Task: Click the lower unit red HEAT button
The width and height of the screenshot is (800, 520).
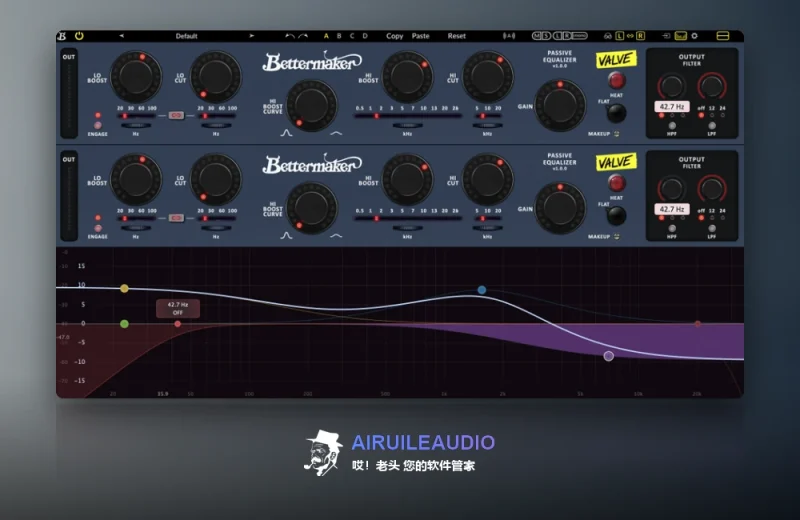Action: [616, 183]
